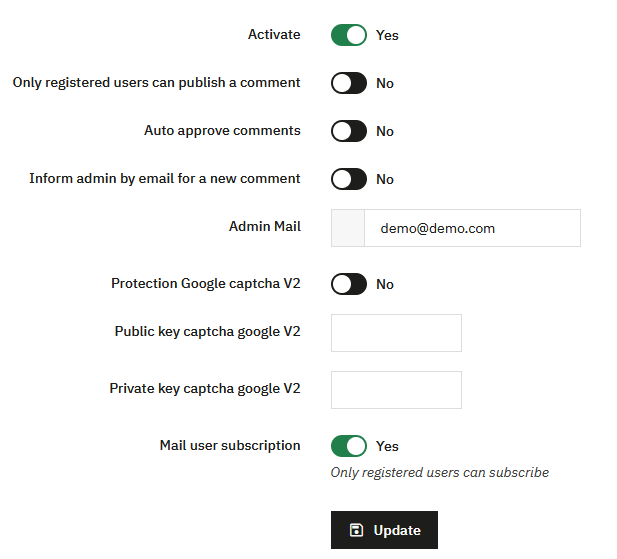Turn off Mail user subscription

[349, 446]
